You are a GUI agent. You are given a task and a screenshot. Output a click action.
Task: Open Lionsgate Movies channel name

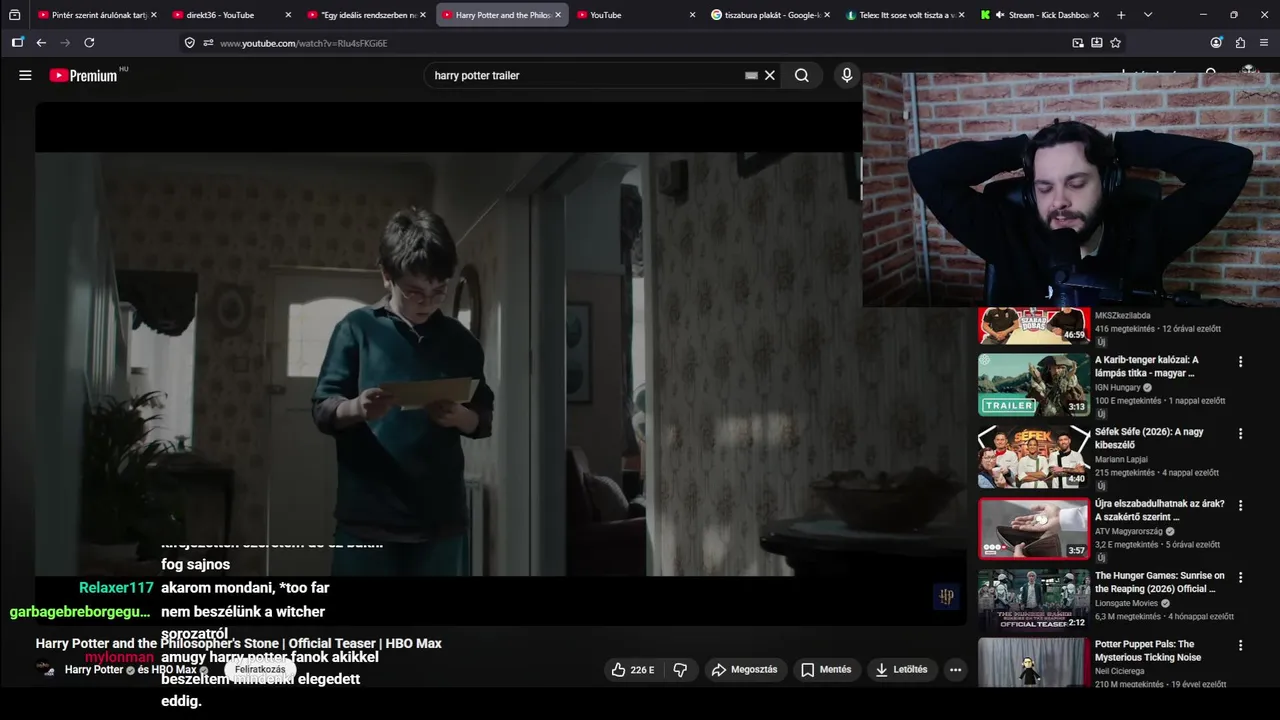coord(1126,604)
